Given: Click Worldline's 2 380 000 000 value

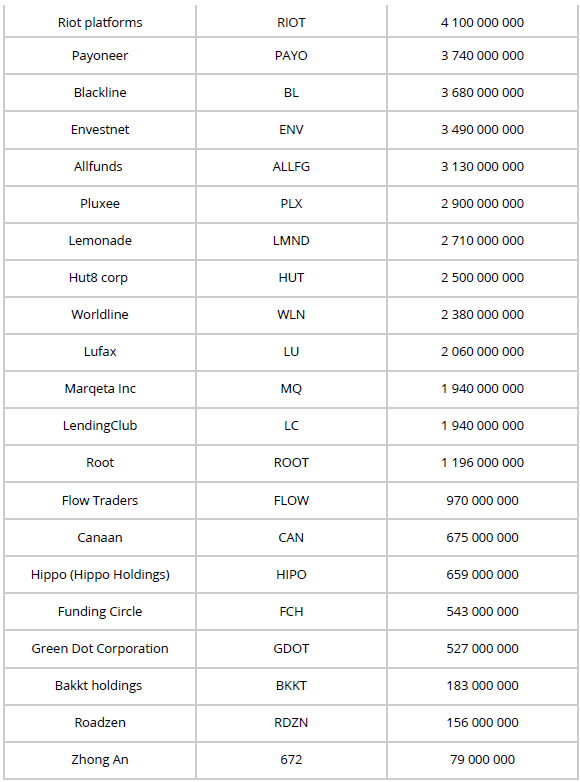Looking at the screenshot, I should click(482, 315).
